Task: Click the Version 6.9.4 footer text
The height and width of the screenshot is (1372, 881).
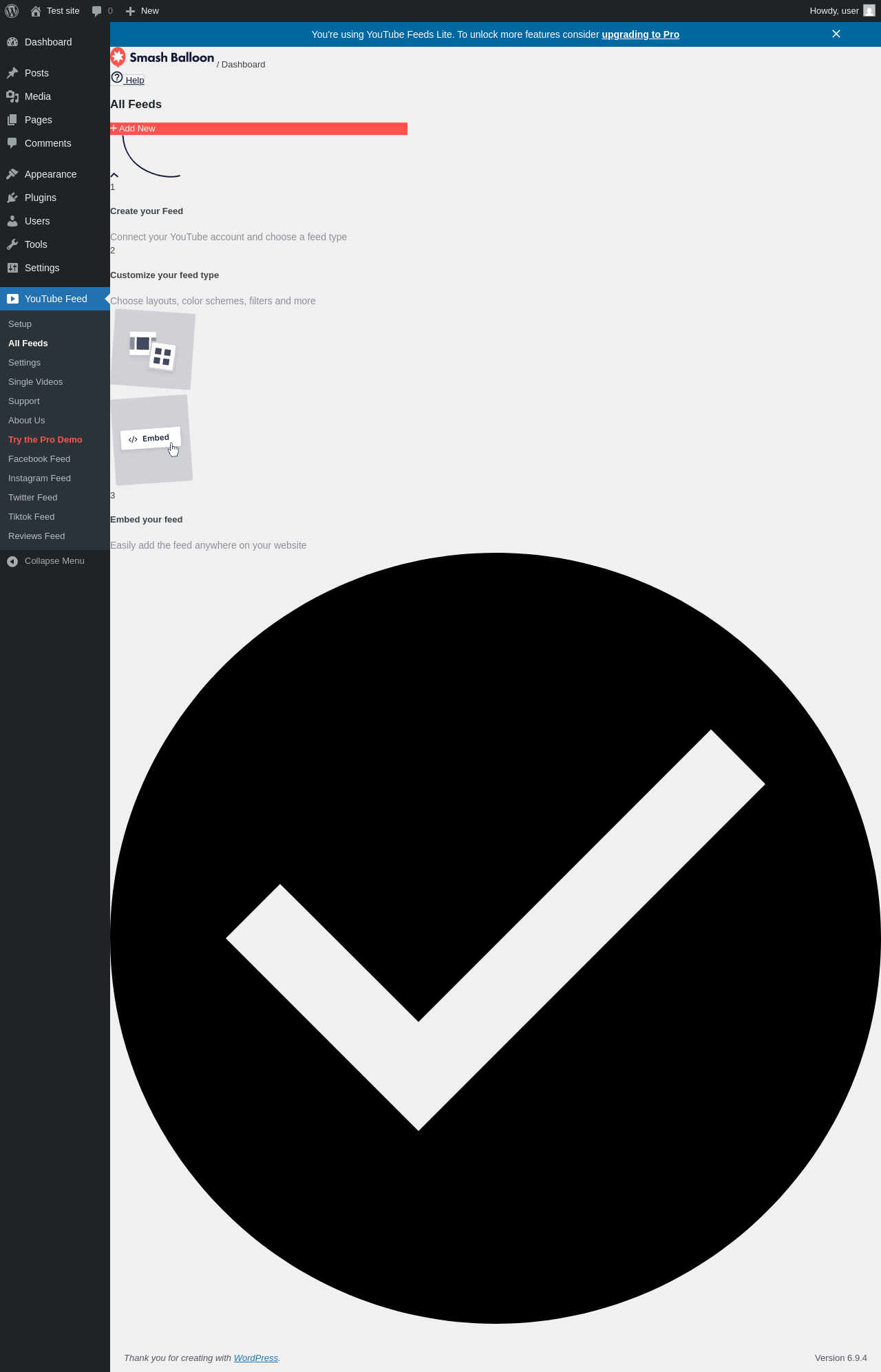Action: (x=841, y=1358)
